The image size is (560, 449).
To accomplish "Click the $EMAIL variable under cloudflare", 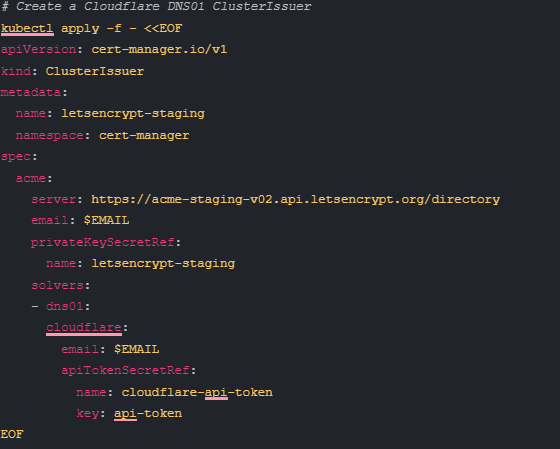I will click(137, 349).
